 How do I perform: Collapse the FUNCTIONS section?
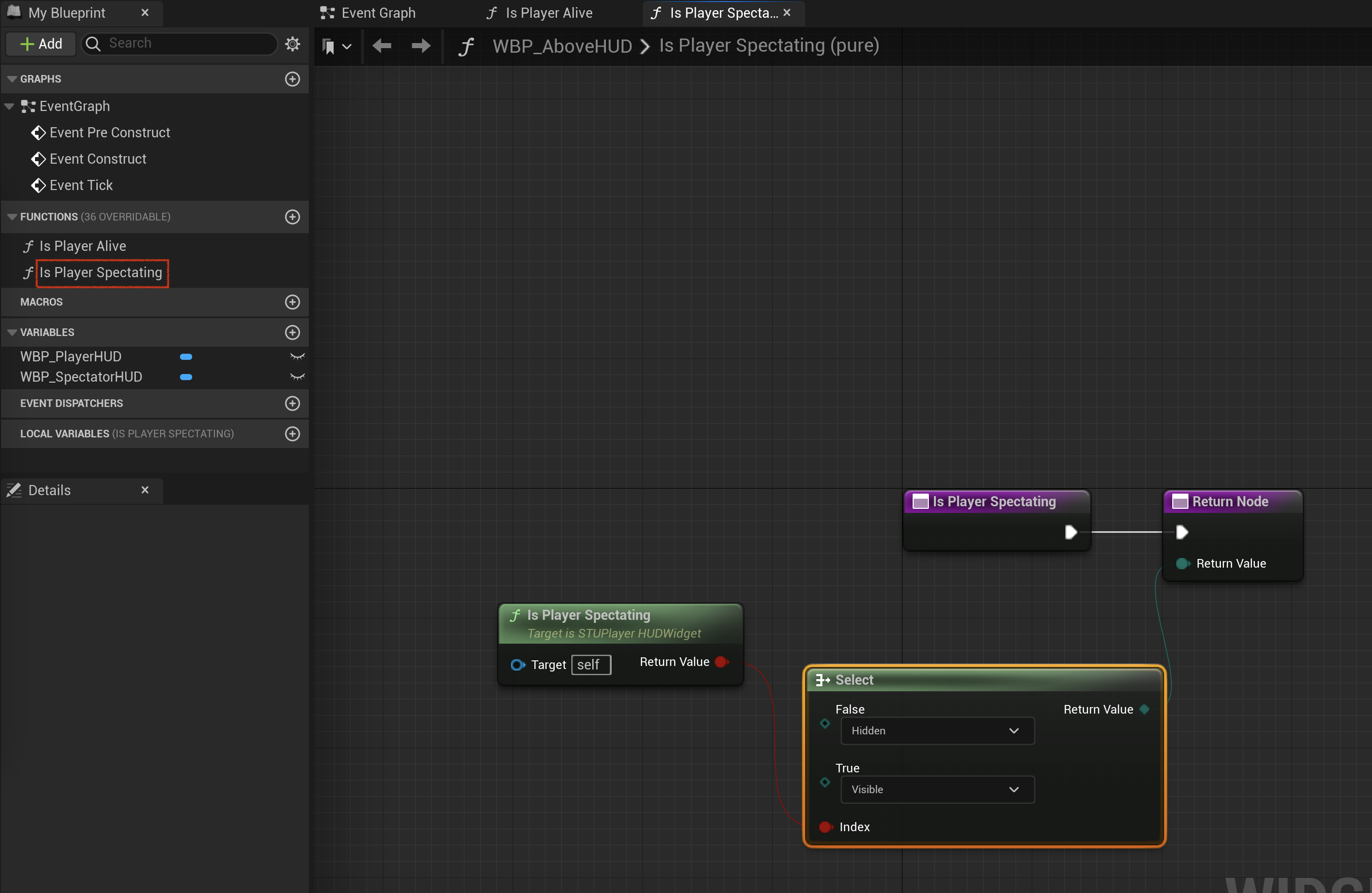coord(12,216)
